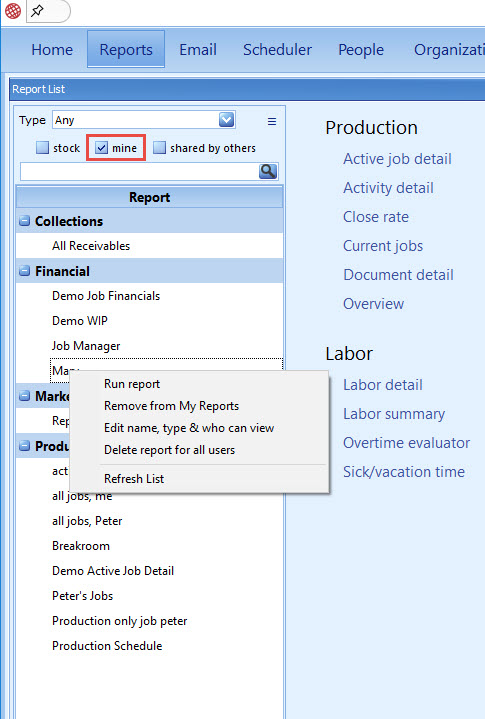
Task: Open the Type dropdown arrow
Action: [x=226, y=120]
